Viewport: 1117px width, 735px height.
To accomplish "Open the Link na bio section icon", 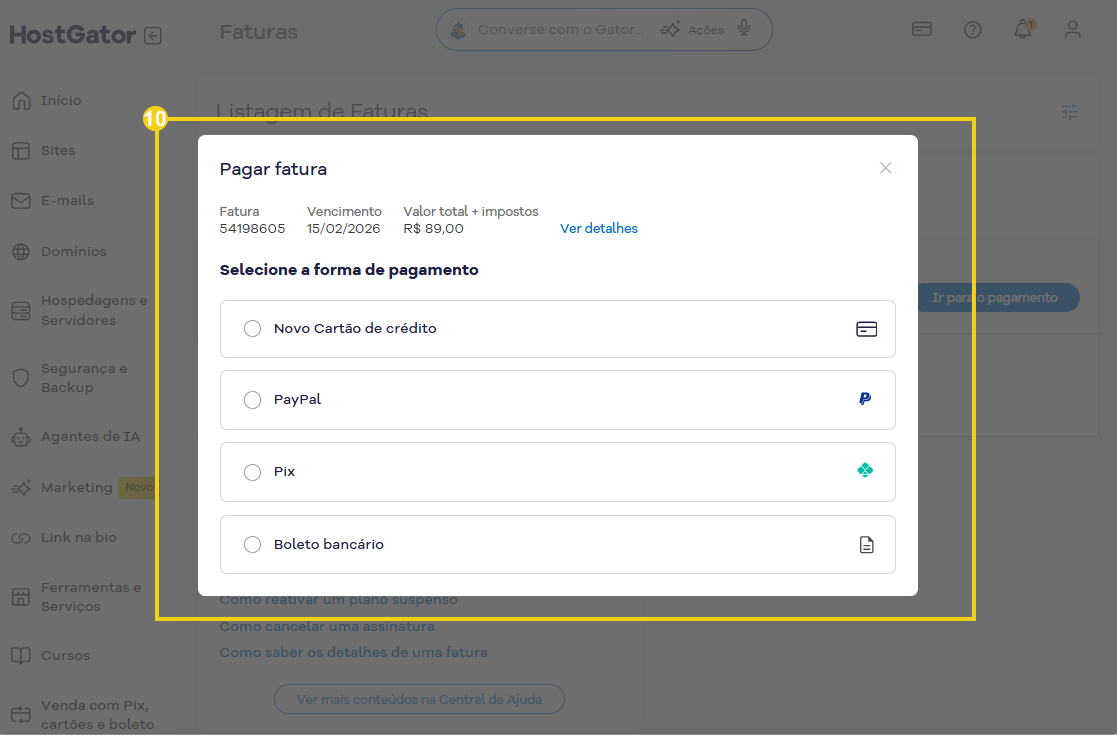I will (20, 537).
